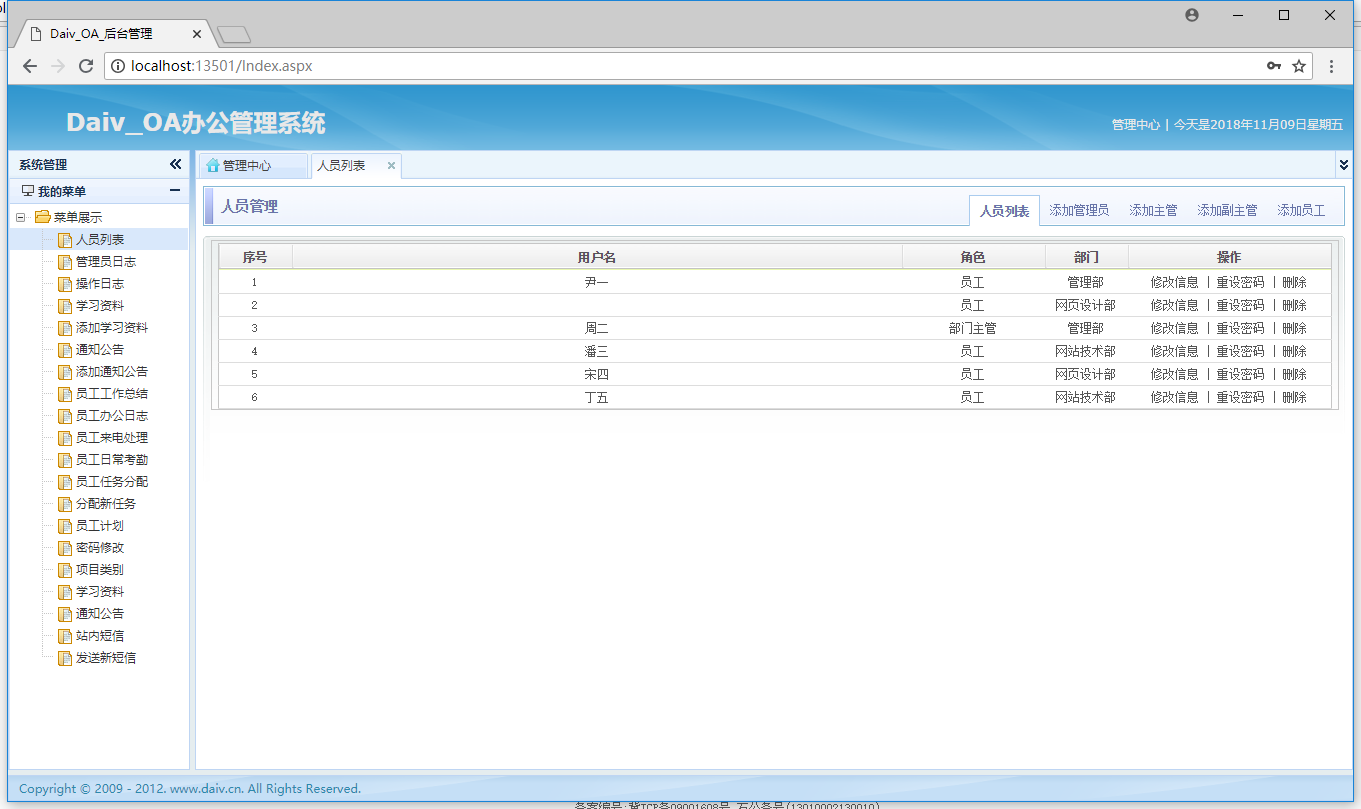Open 人员列表 in sidebar tree
Screen dimensions: 1361x809
point(100,240)
